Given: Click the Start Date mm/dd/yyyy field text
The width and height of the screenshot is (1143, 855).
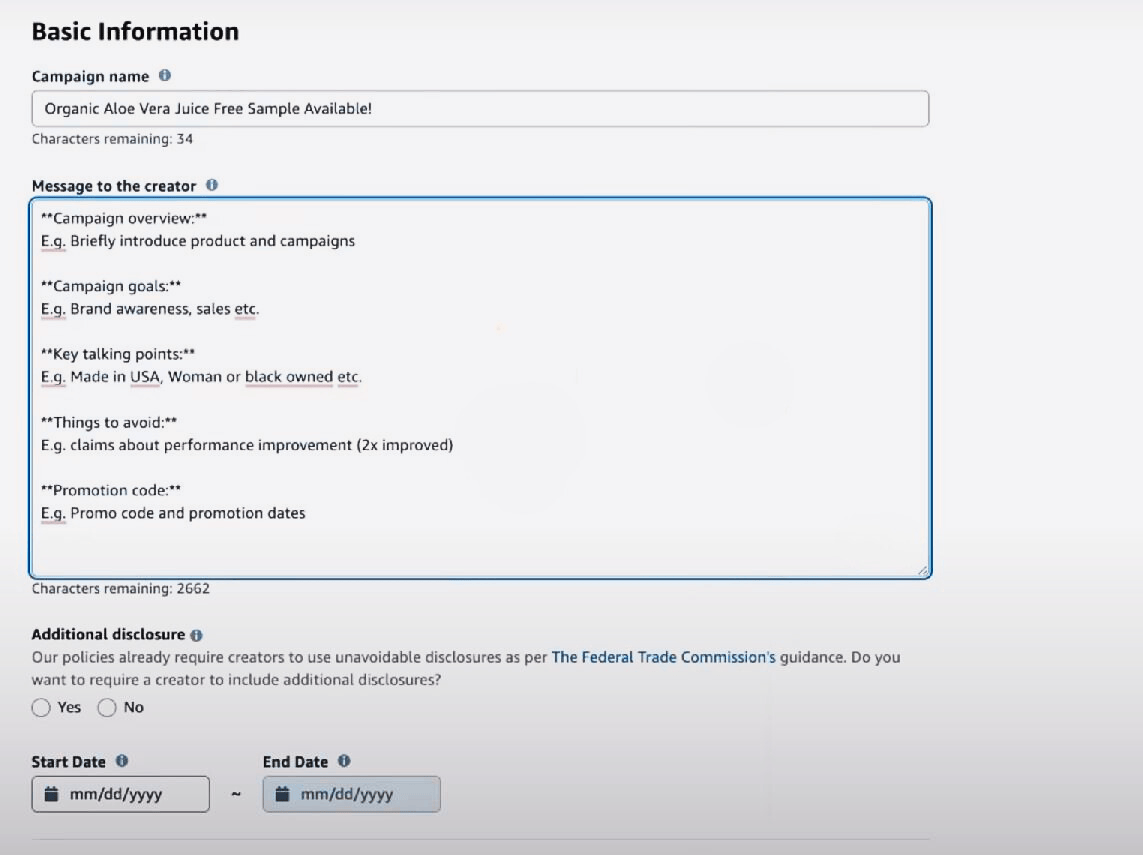Looking at the screenshot, I should (x=116, y=794).
